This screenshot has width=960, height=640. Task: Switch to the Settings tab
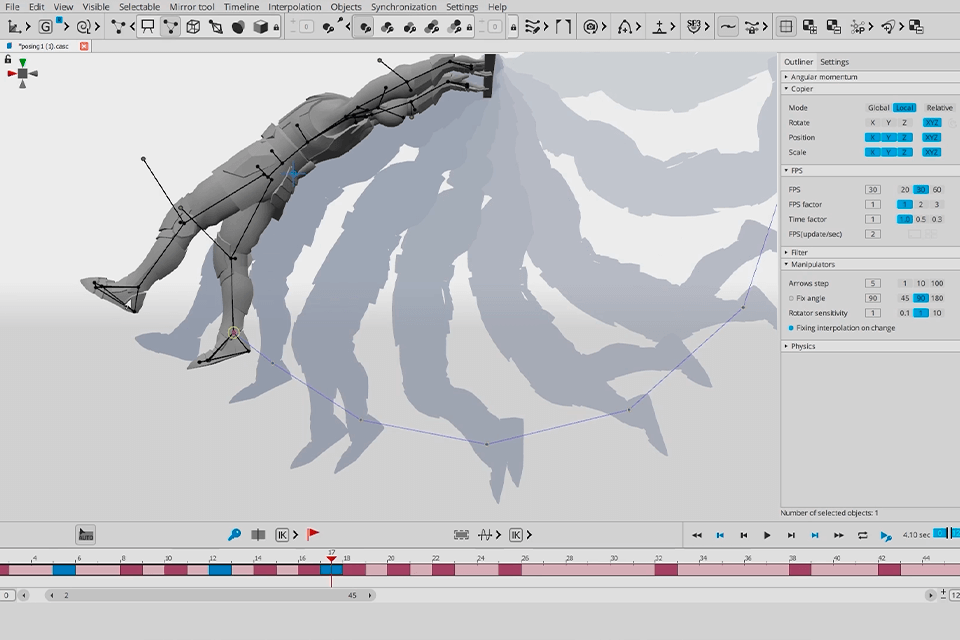(x=834, y=62)
